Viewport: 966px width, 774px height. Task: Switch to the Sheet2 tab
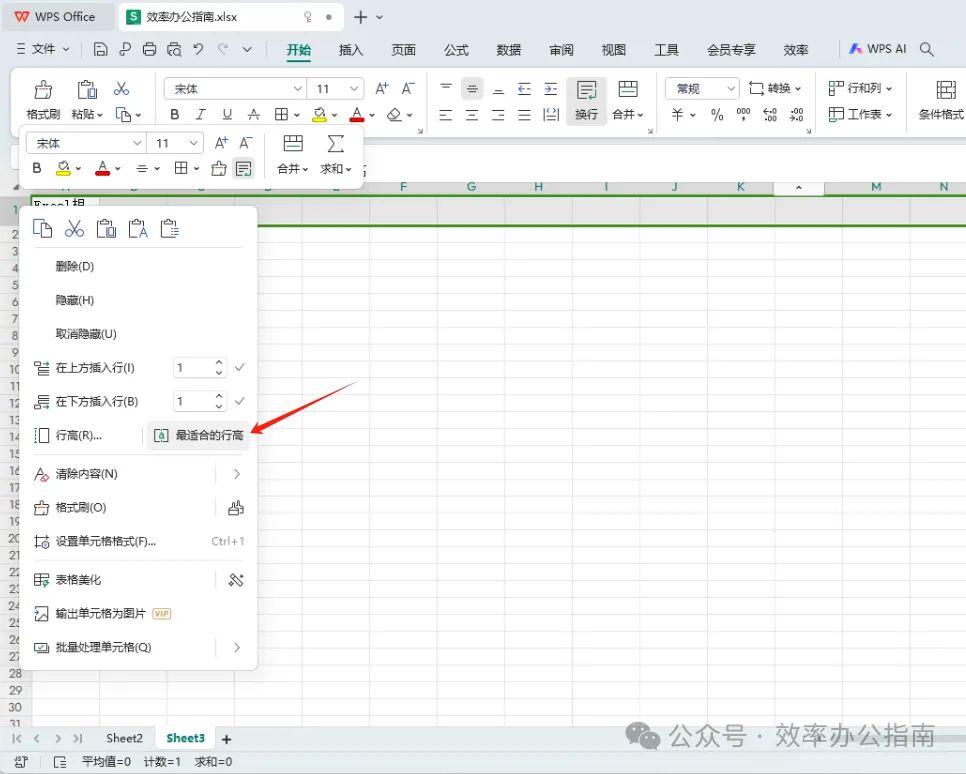tap(124, 738)
